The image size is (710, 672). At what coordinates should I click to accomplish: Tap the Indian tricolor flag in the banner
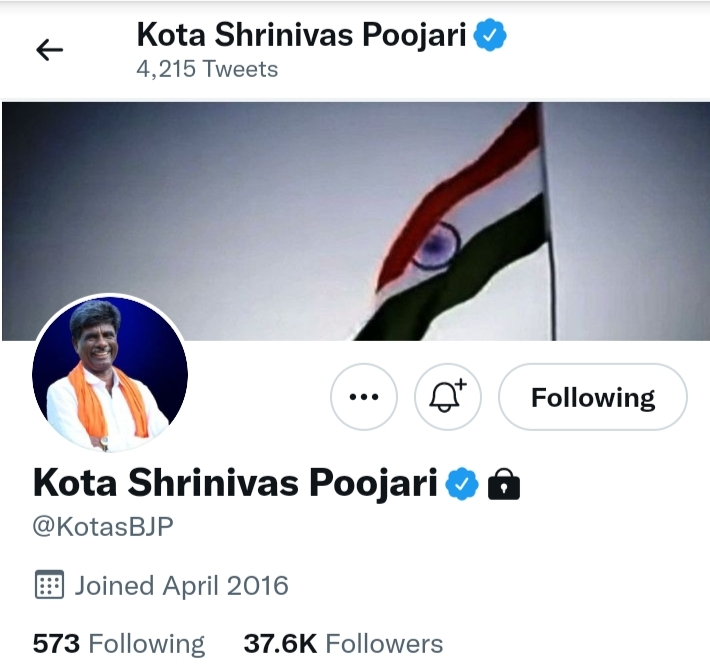[470, 220]
